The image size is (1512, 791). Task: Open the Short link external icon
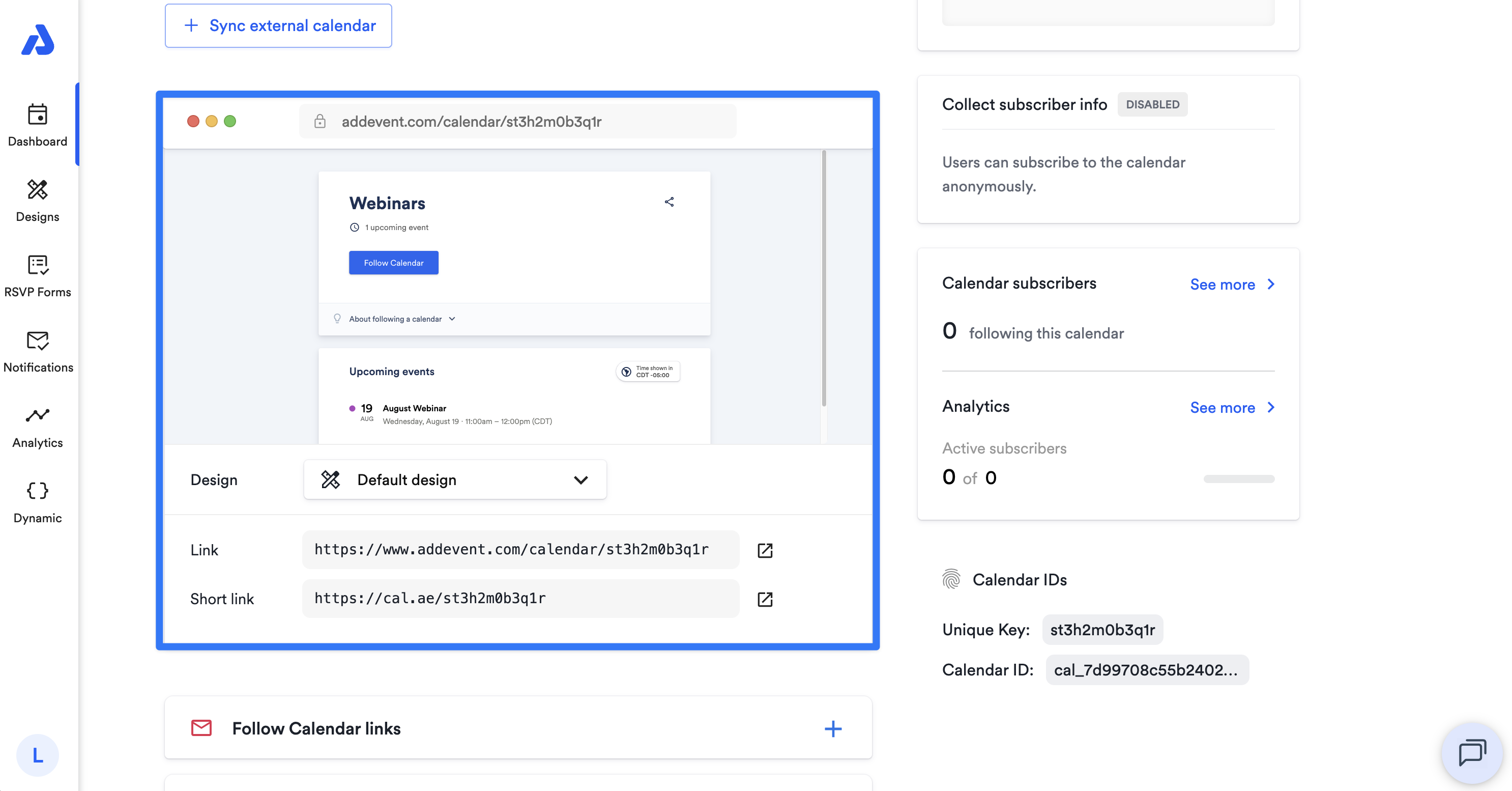click(x=765, y=599)
